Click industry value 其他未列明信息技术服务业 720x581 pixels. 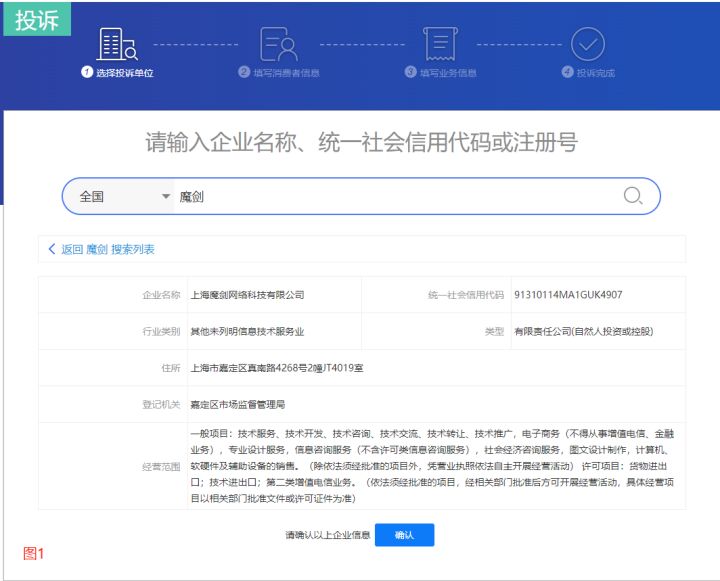click(248, 332)
